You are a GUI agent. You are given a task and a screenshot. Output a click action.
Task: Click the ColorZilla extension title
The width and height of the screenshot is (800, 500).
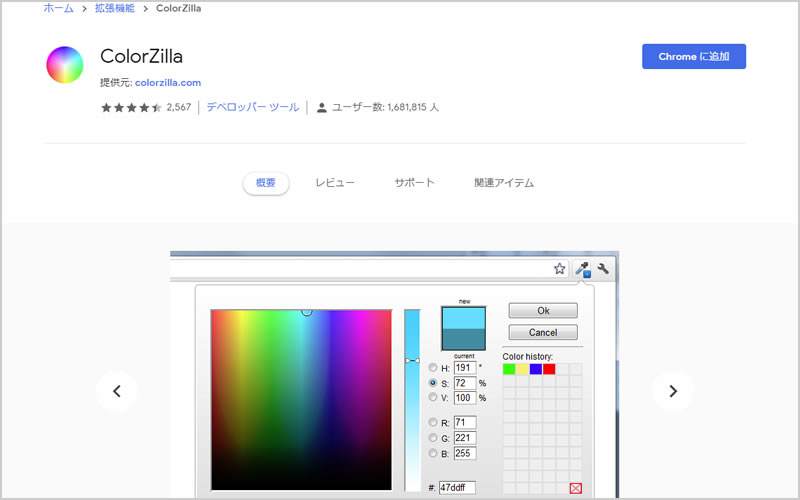(141, 56)
